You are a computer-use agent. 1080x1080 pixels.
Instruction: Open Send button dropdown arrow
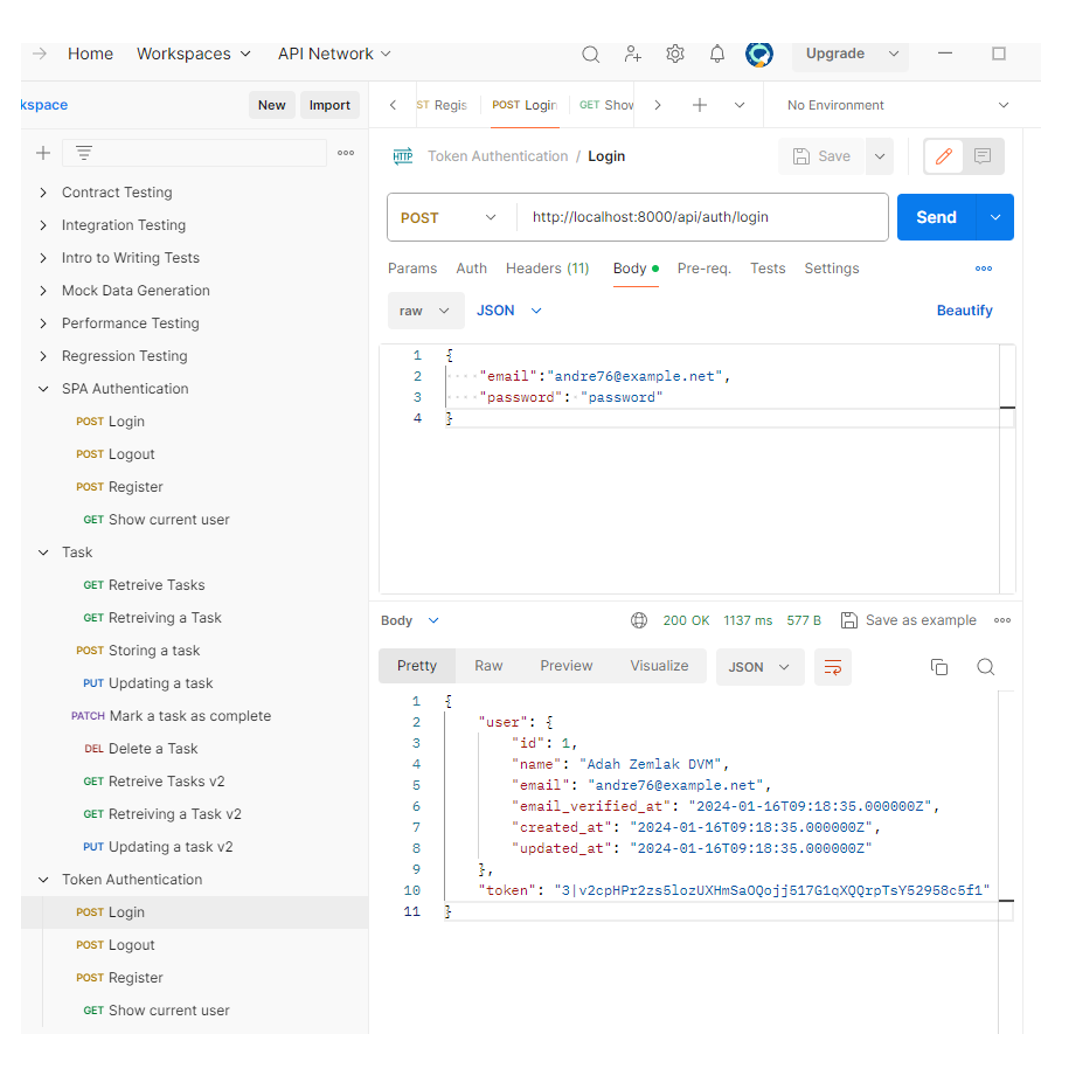[995, 218]
